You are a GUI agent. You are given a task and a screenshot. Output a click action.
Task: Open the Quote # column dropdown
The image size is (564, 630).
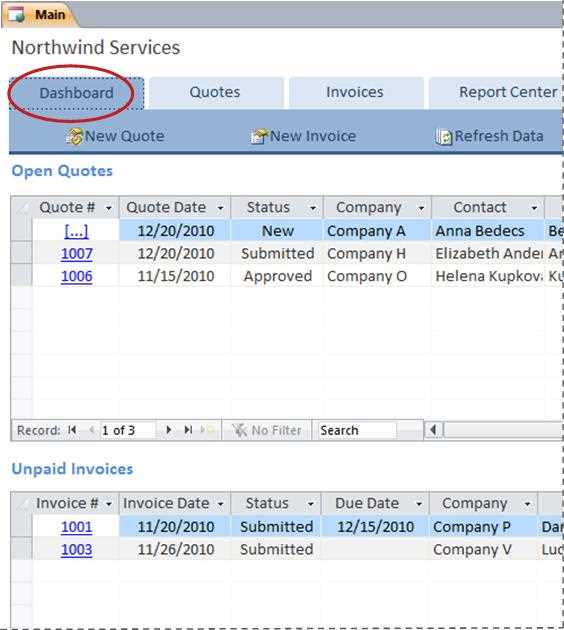108,208
